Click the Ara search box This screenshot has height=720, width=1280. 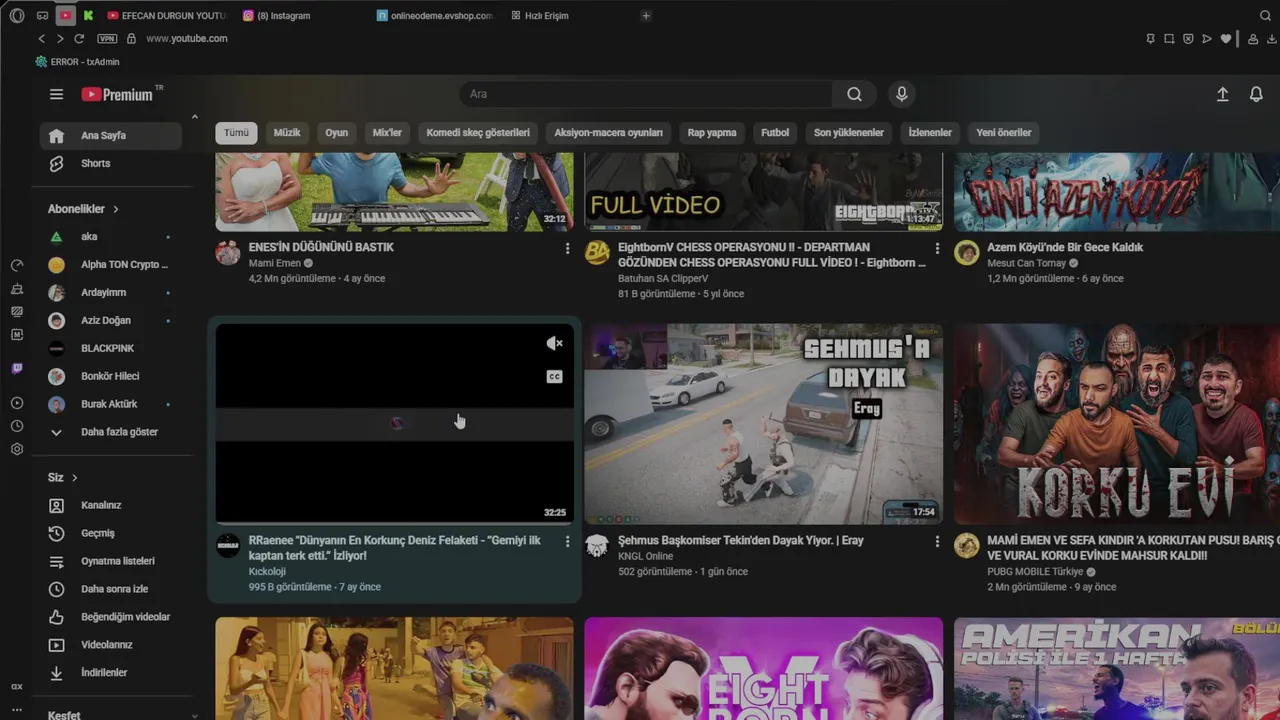646,94
